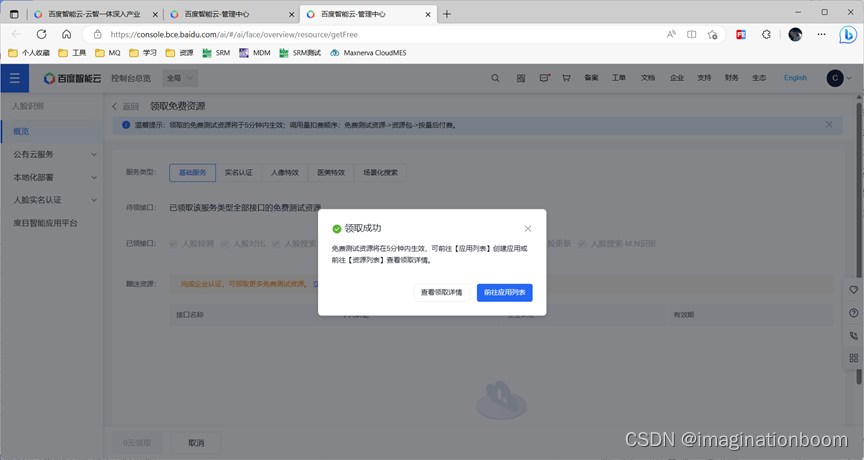Viewport: 864px width, 460px height.
Task: Click the heart feedback icon on right rail
Action: [854, 290]
